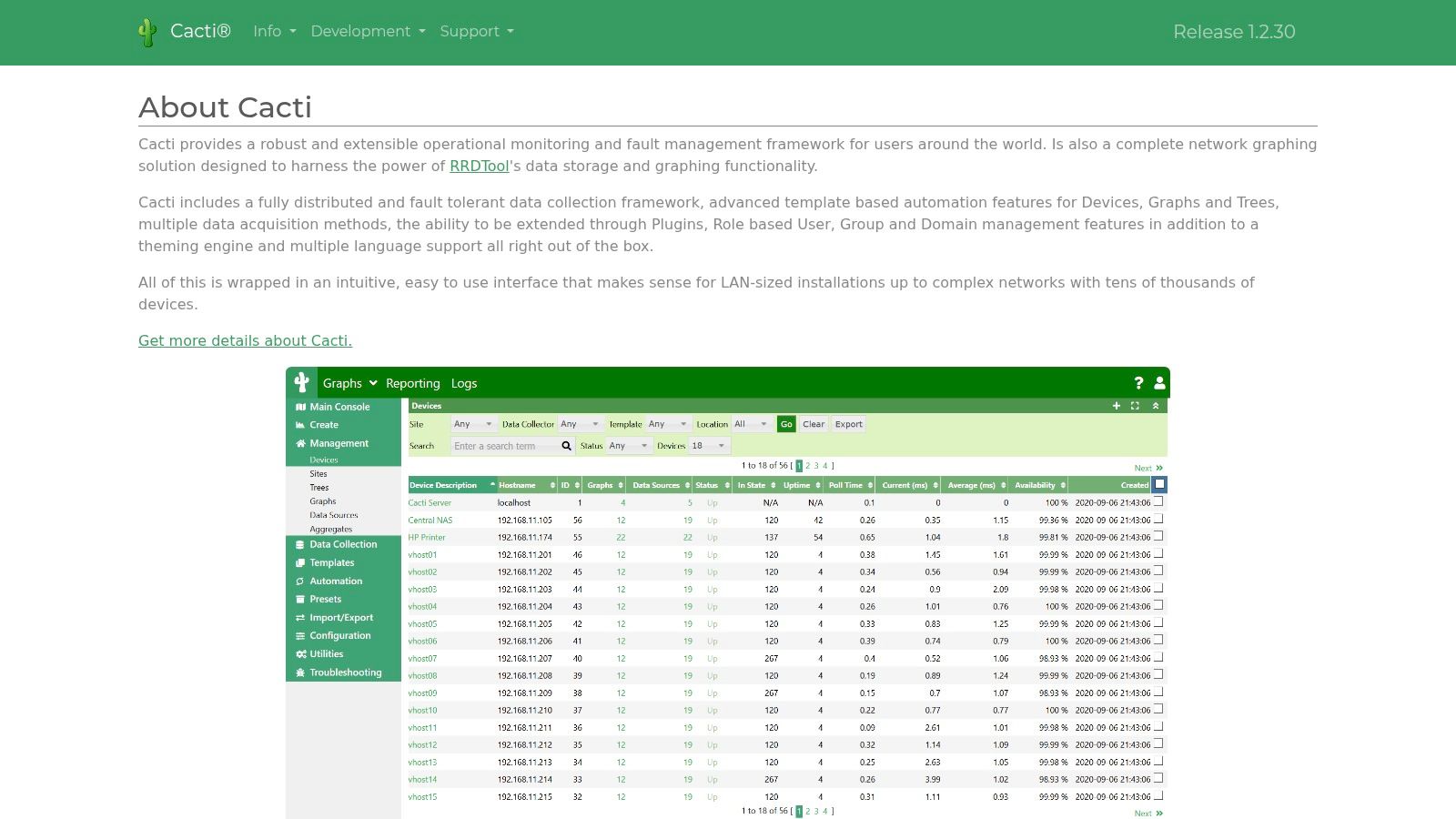Check the Central NAS row checkbox
Viewport: 1456px width, 819px height.
pyautogui.click(x=1158, y=519)
